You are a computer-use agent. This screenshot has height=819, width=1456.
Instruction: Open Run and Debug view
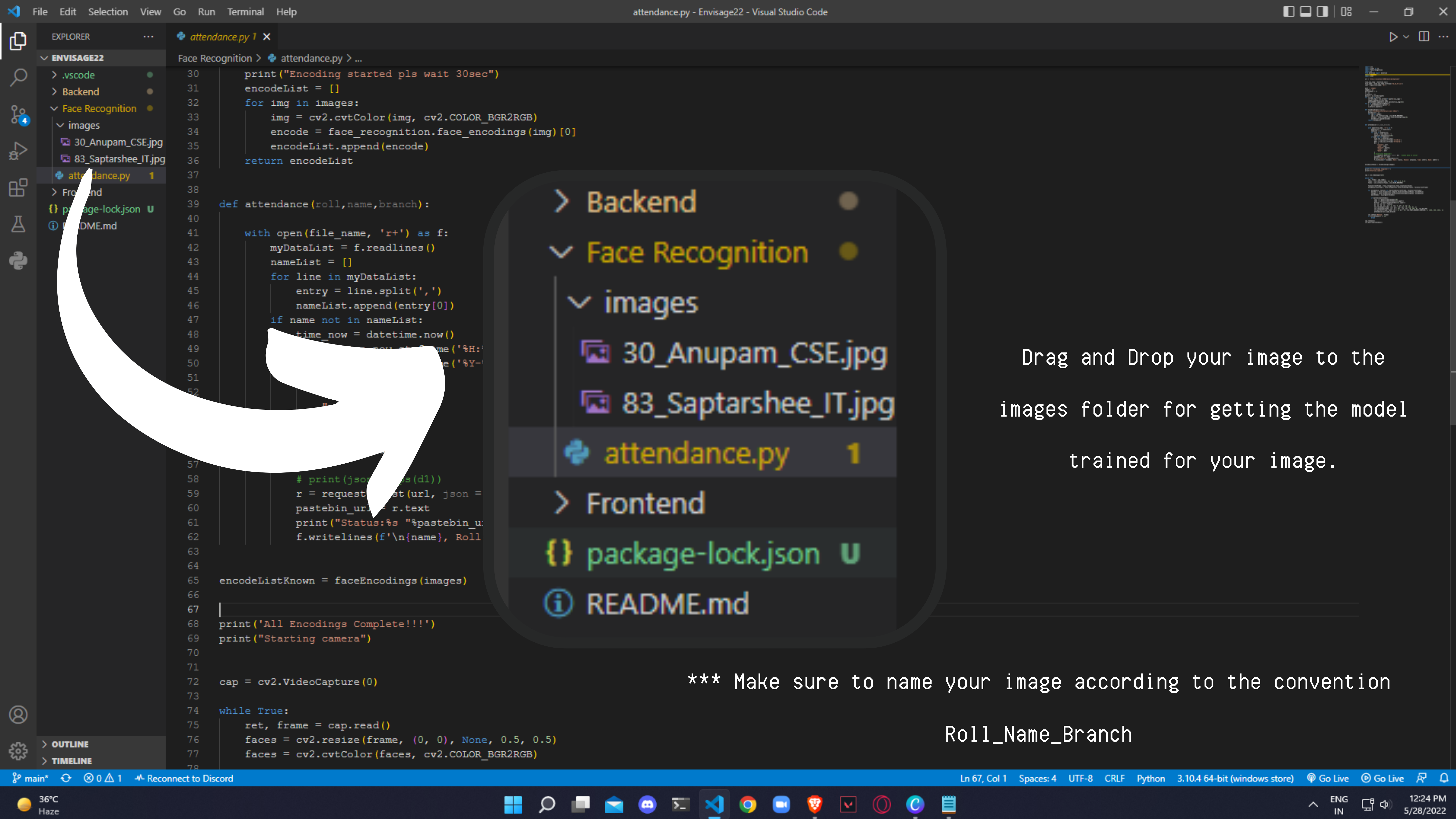coord(18,151)
